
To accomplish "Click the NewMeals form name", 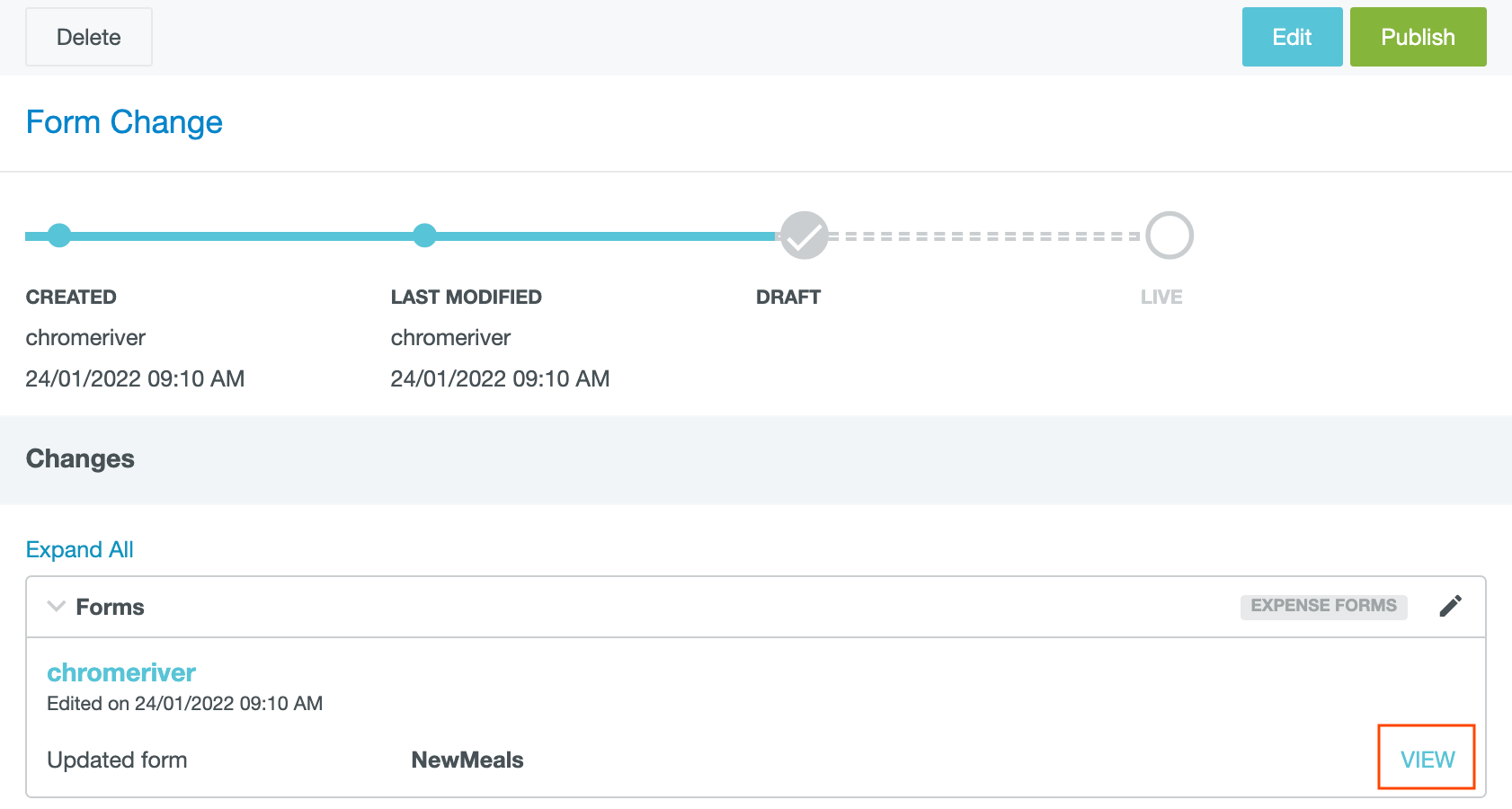I will (467, 760).
